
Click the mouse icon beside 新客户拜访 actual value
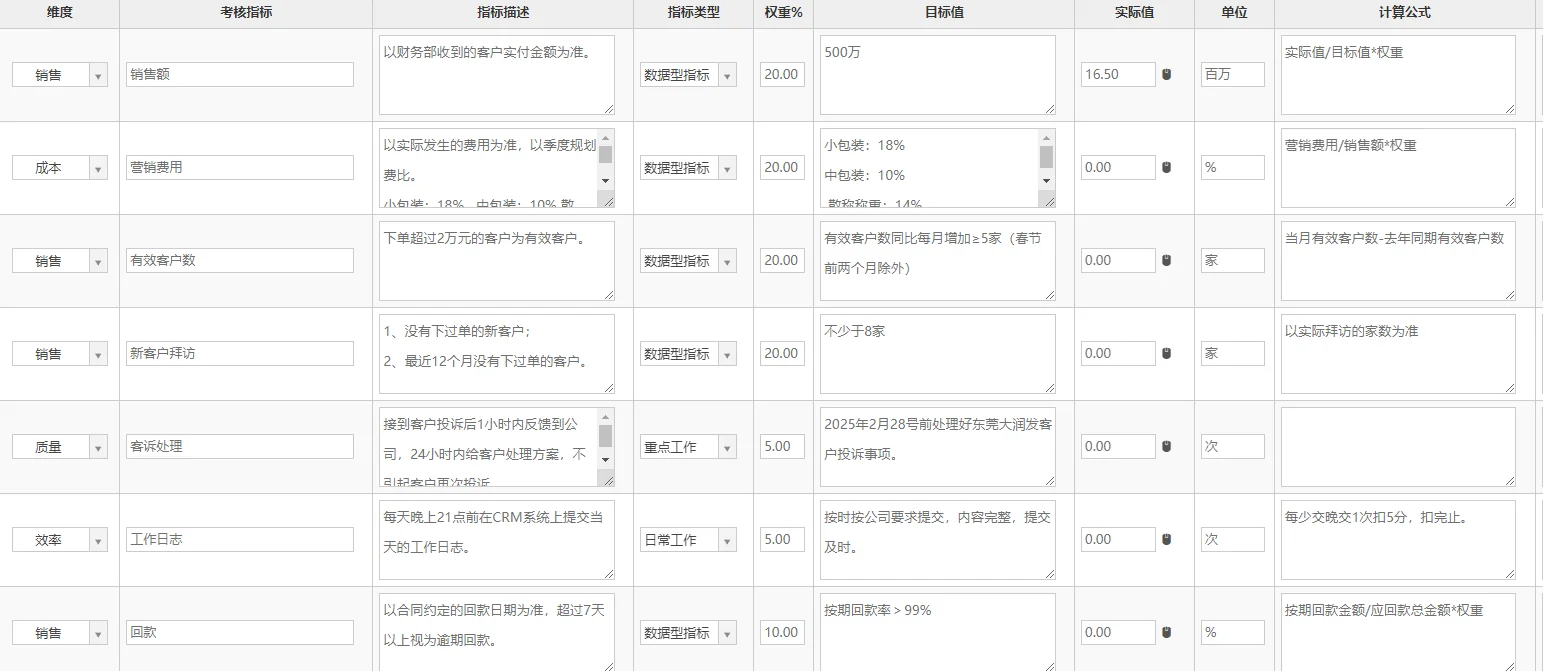pos(1166,353)
